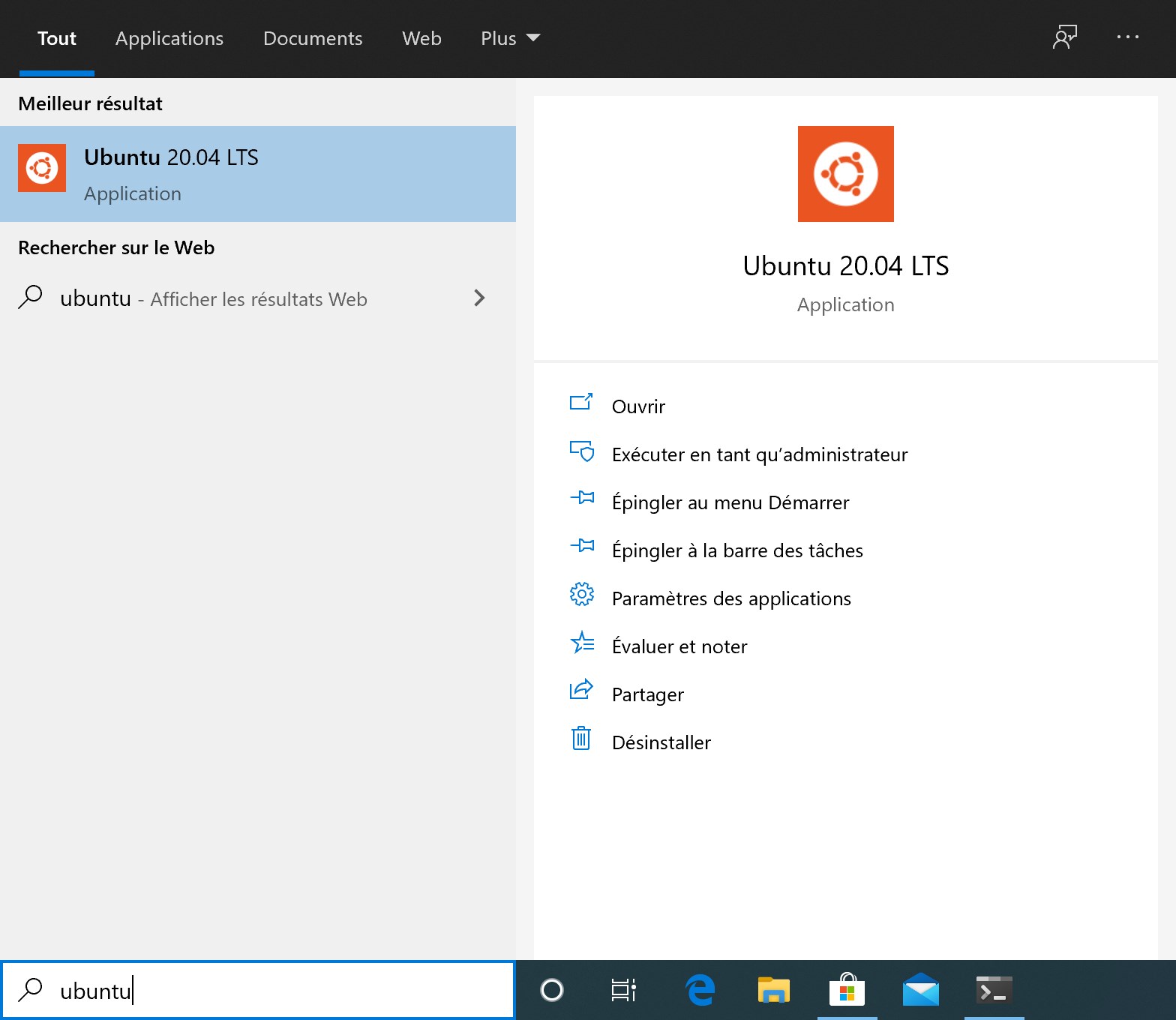Open Task View in taskbar
Screen dimensions: 1176x1020
[624, 990]
